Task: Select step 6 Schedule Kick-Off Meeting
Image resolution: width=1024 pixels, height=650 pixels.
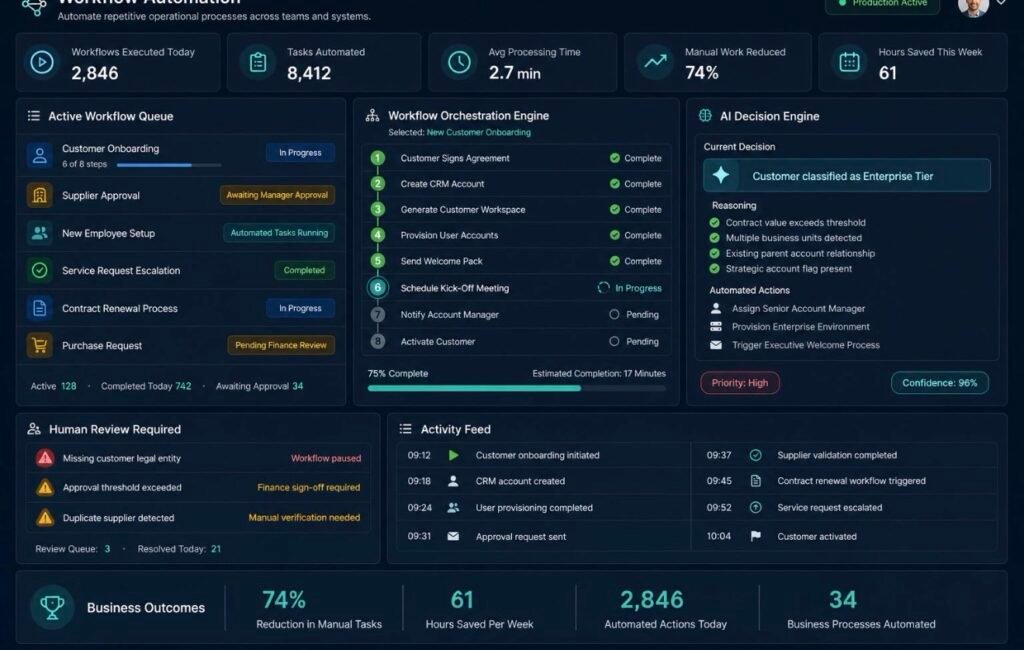Action: tap(516, 287)
